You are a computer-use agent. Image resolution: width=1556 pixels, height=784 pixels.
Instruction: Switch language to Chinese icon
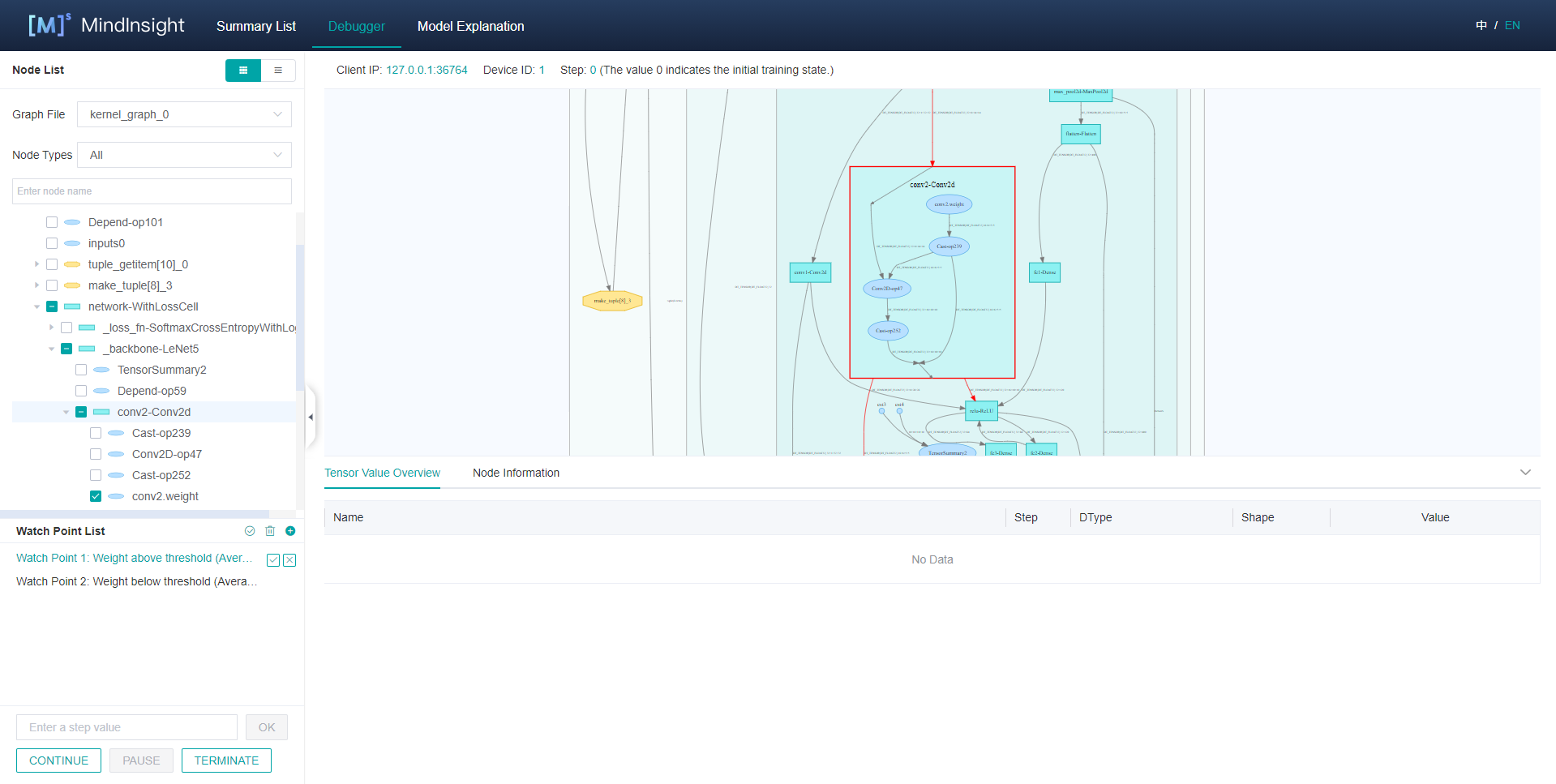pos(1481,25)
